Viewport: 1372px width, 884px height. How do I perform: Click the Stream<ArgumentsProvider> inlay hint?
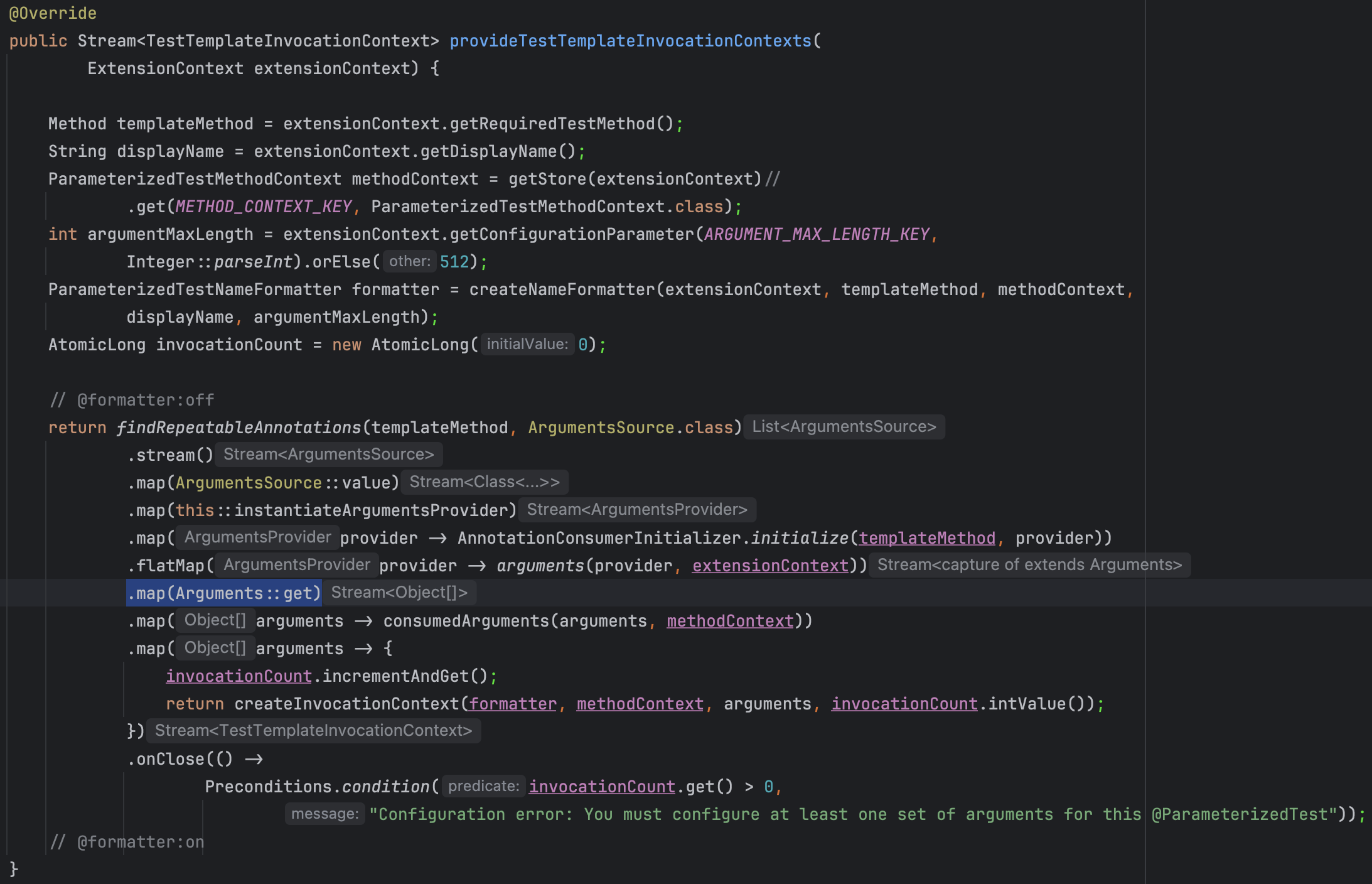636,510
